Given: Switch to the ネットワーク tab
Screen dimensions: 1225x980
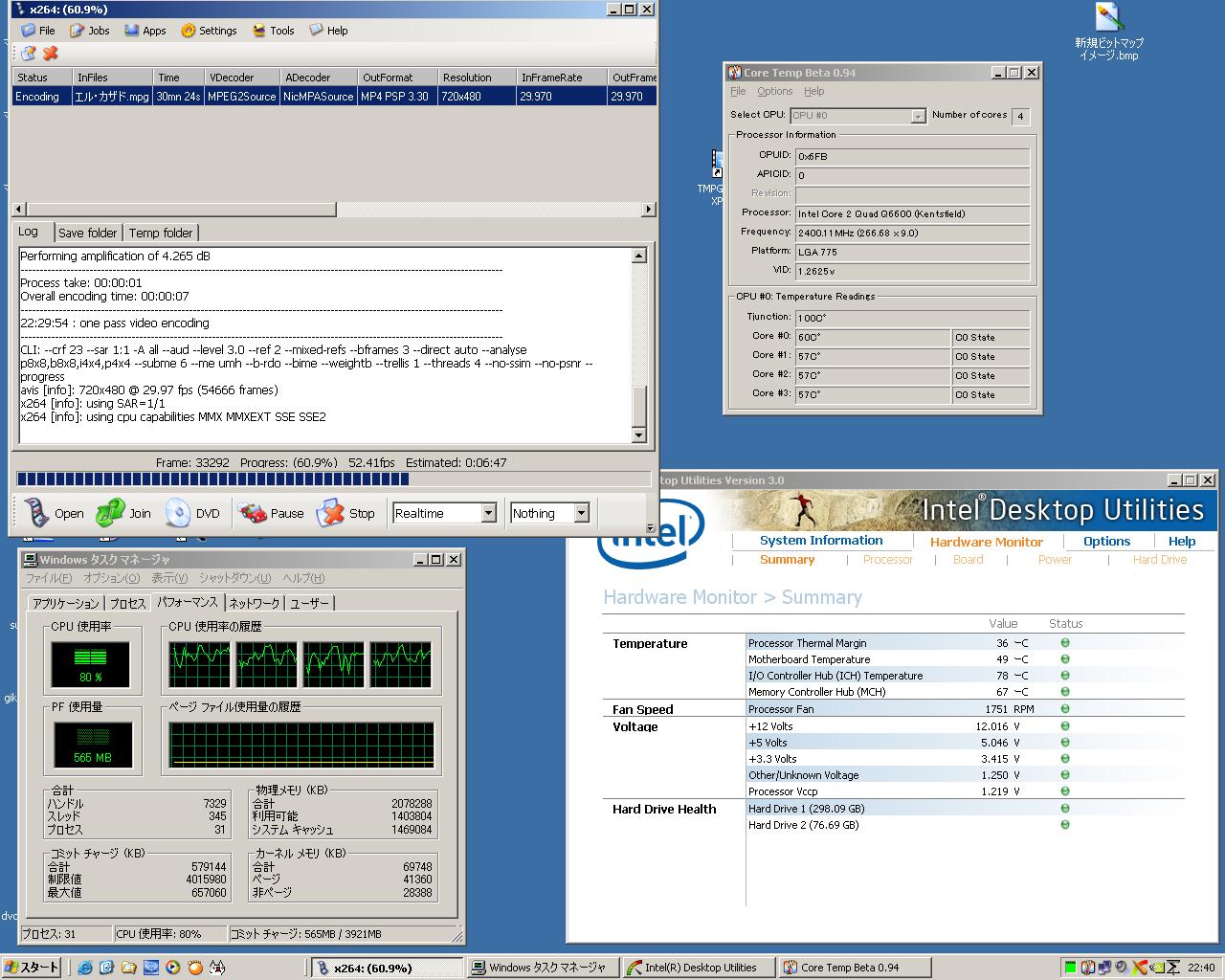Looking at the screenshot, I should pos(255,603).
